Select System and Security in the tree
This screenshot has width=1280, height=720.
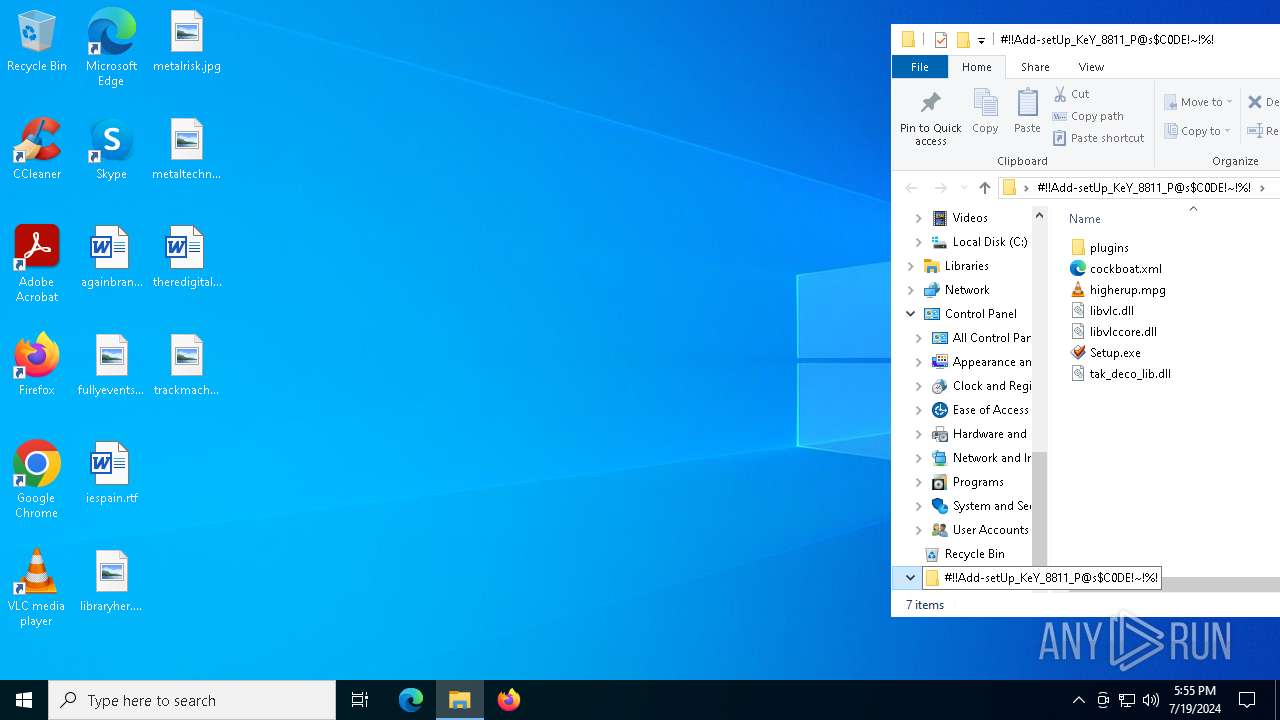click(x=981, y=506)
